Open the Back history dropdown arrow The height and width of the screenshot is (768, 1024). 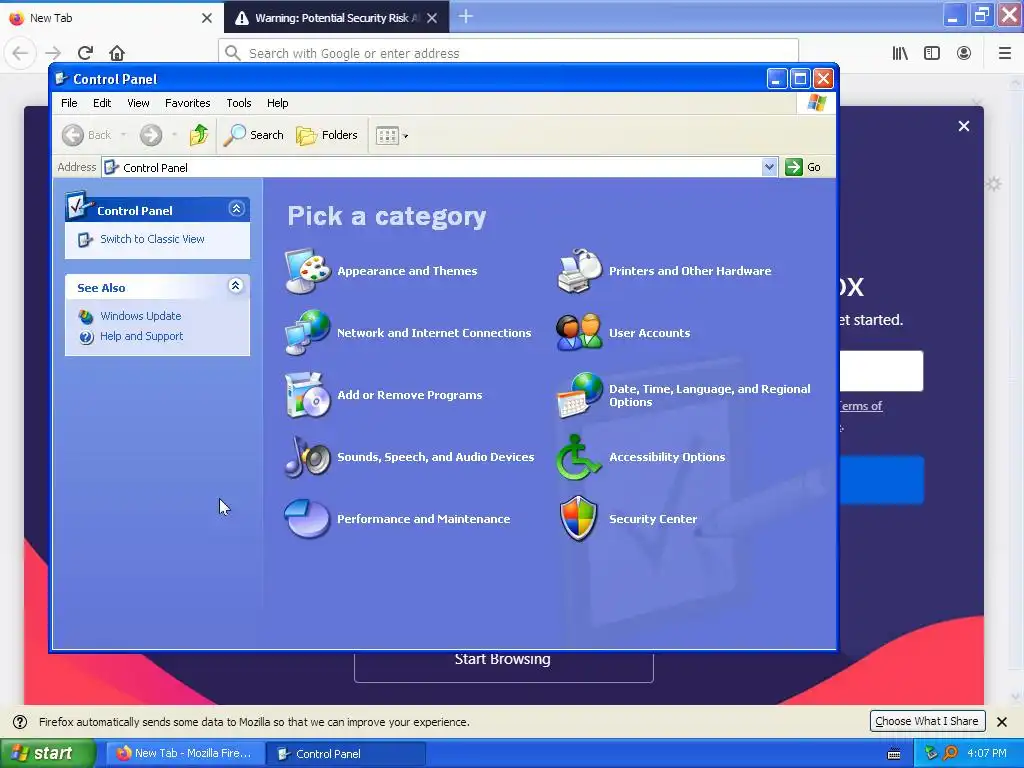coord(123,135)
